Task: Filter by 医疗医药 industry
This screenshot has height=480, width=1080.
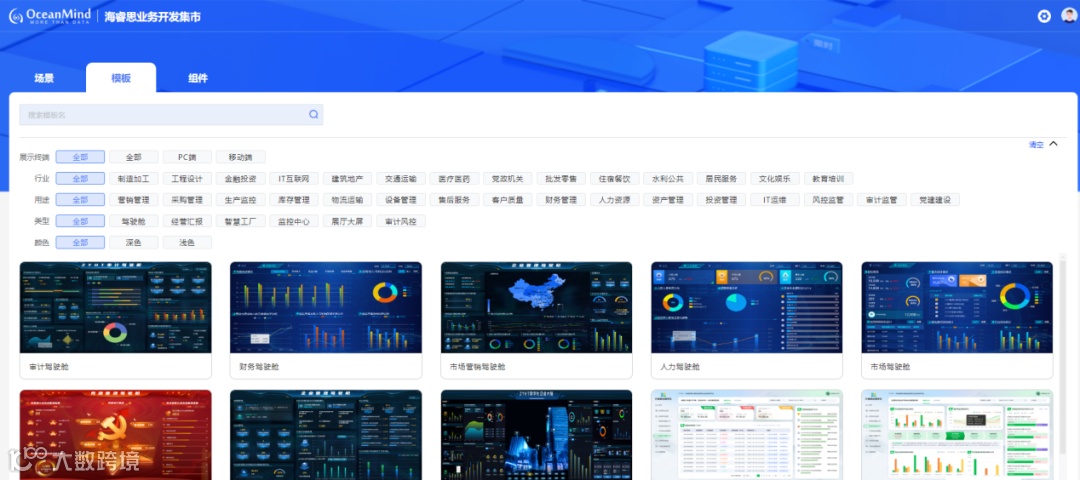Action: (455, 178)
